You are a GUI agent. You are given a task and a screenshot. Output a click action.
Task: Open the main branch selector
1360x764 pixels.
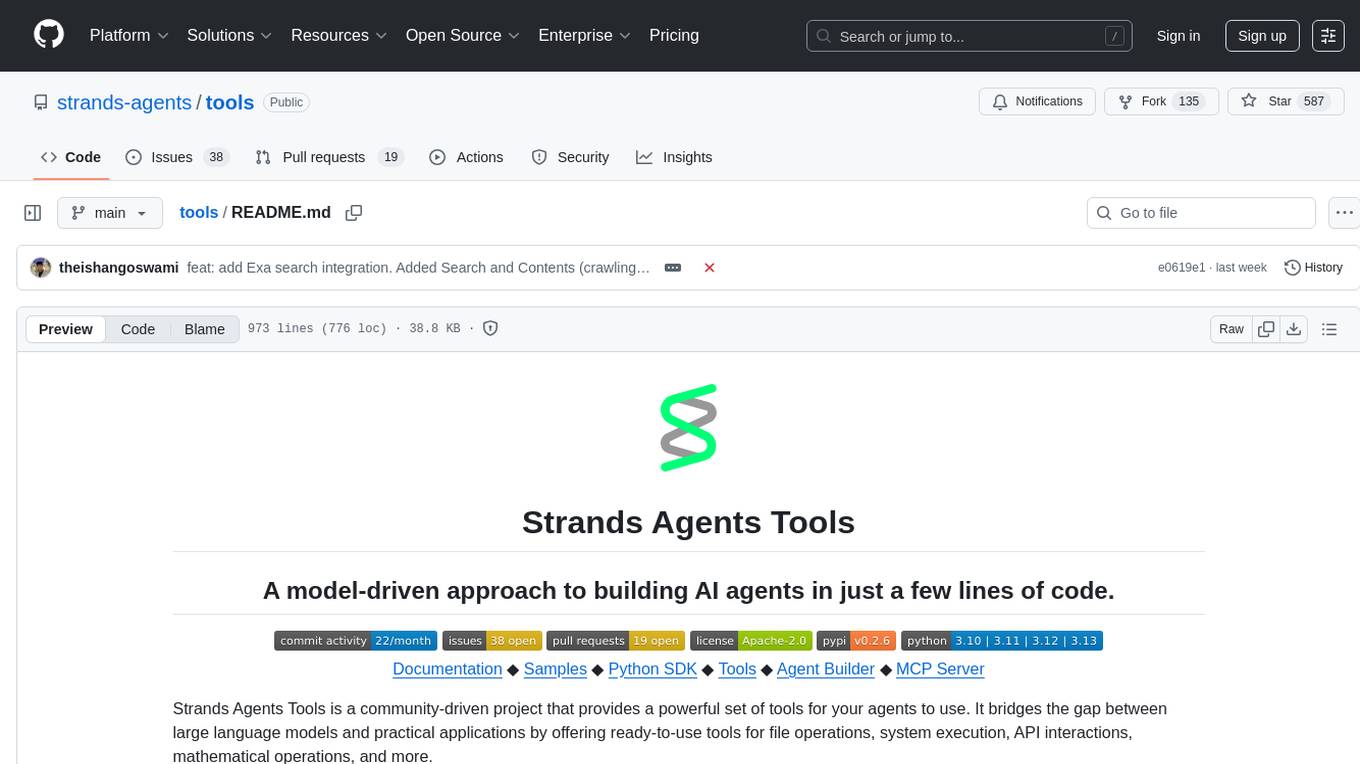click(x=109, y=213)
